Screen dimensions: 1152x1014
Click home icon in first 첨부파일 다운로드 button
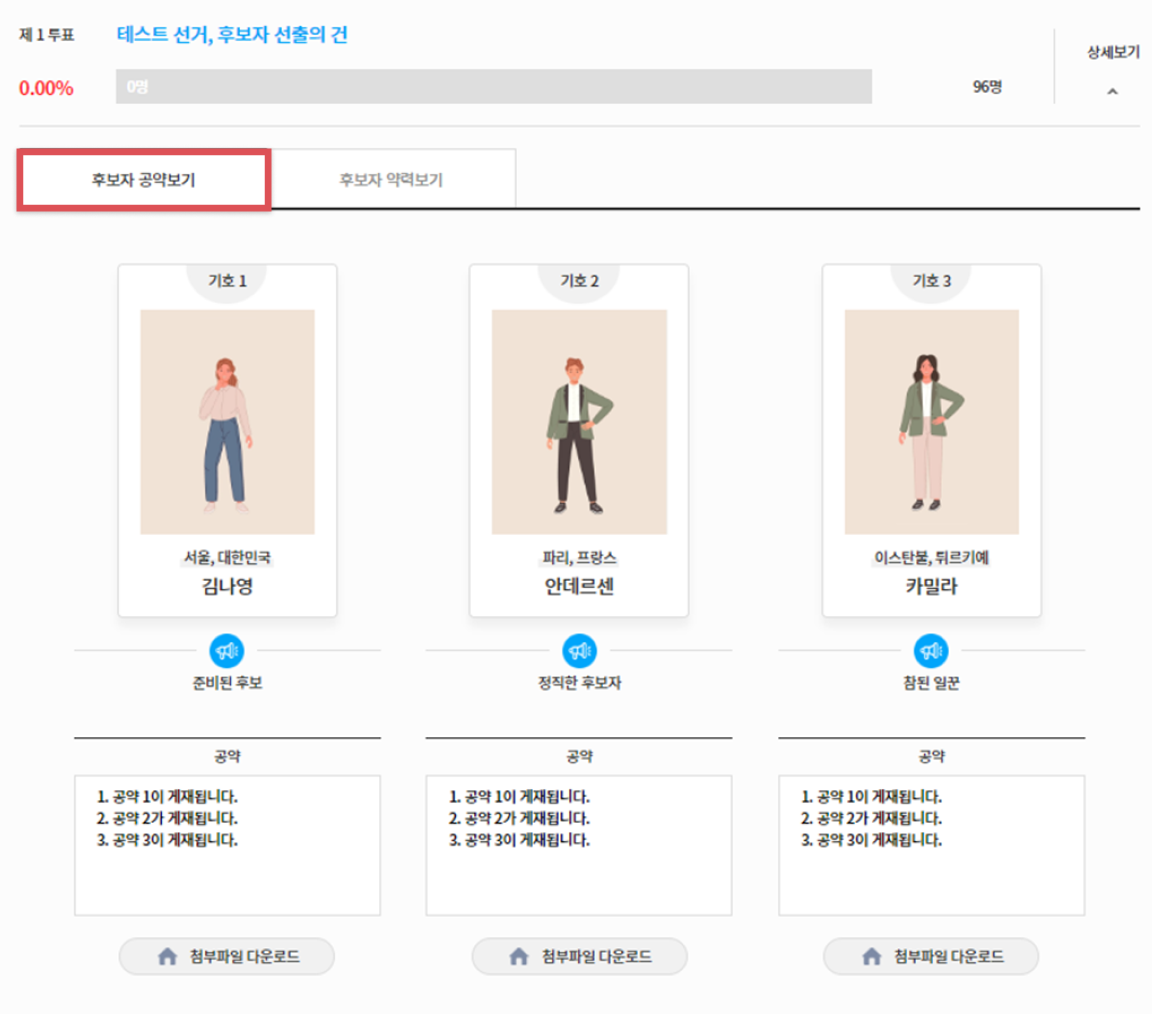click(x=167, y=957)
